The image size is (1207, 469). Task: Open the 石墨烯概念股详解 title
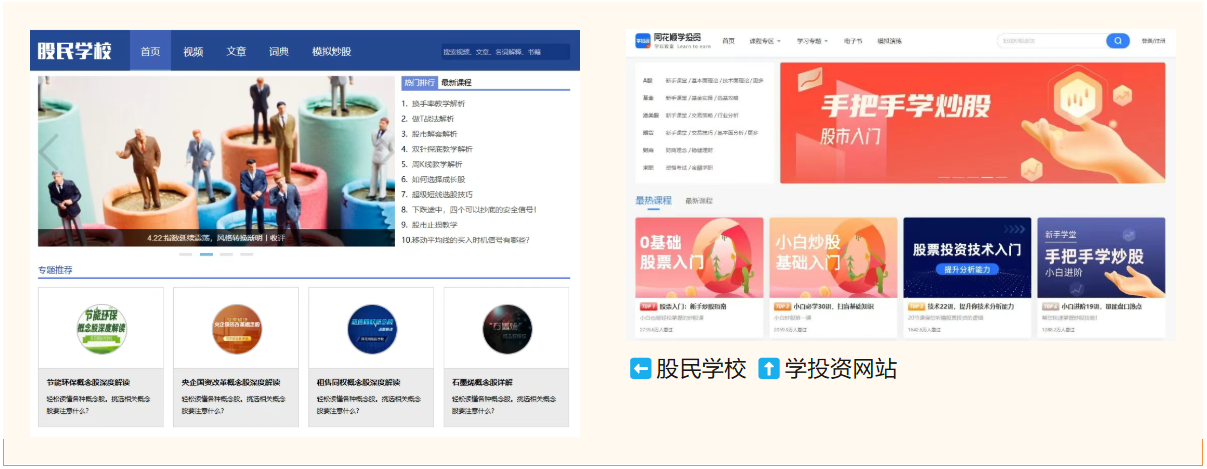coord(482,382)
